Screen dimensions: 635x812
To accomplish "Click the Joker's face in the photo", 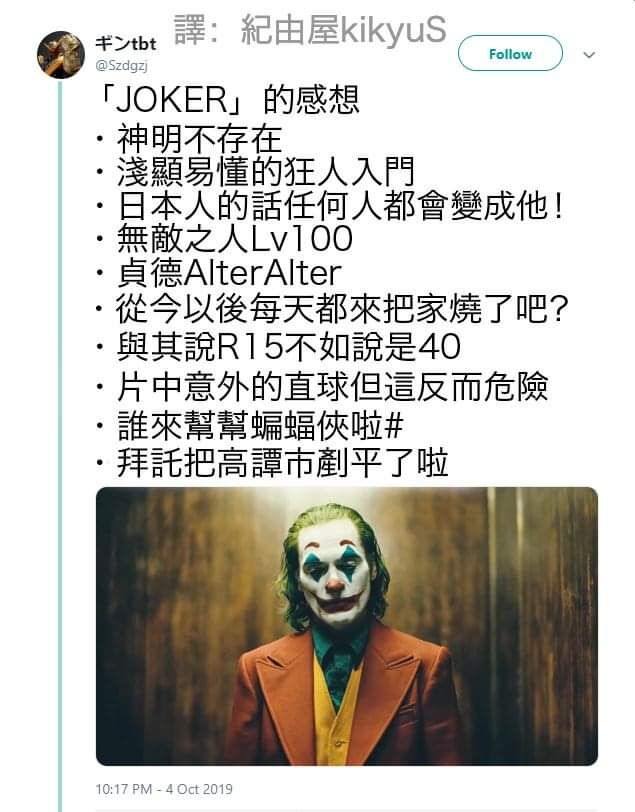I will pyautogui.click(x=336, y=574).
